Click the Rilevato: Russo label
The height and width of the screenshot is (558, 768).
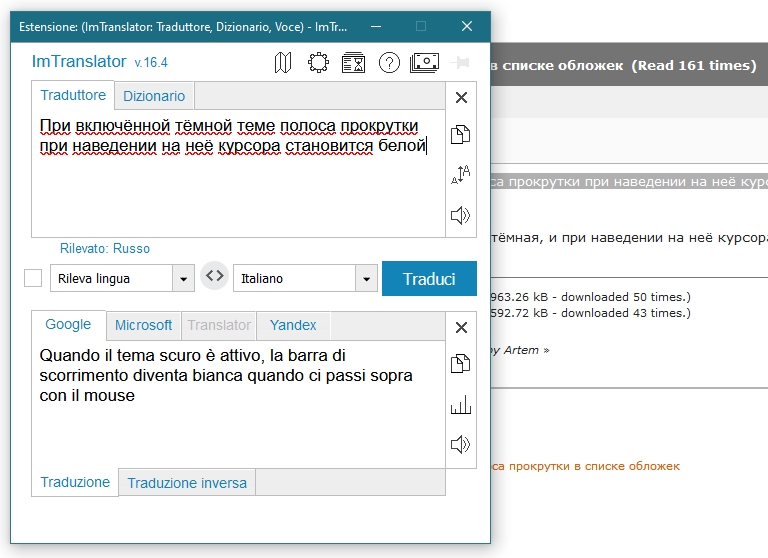(x=105, y=248)
